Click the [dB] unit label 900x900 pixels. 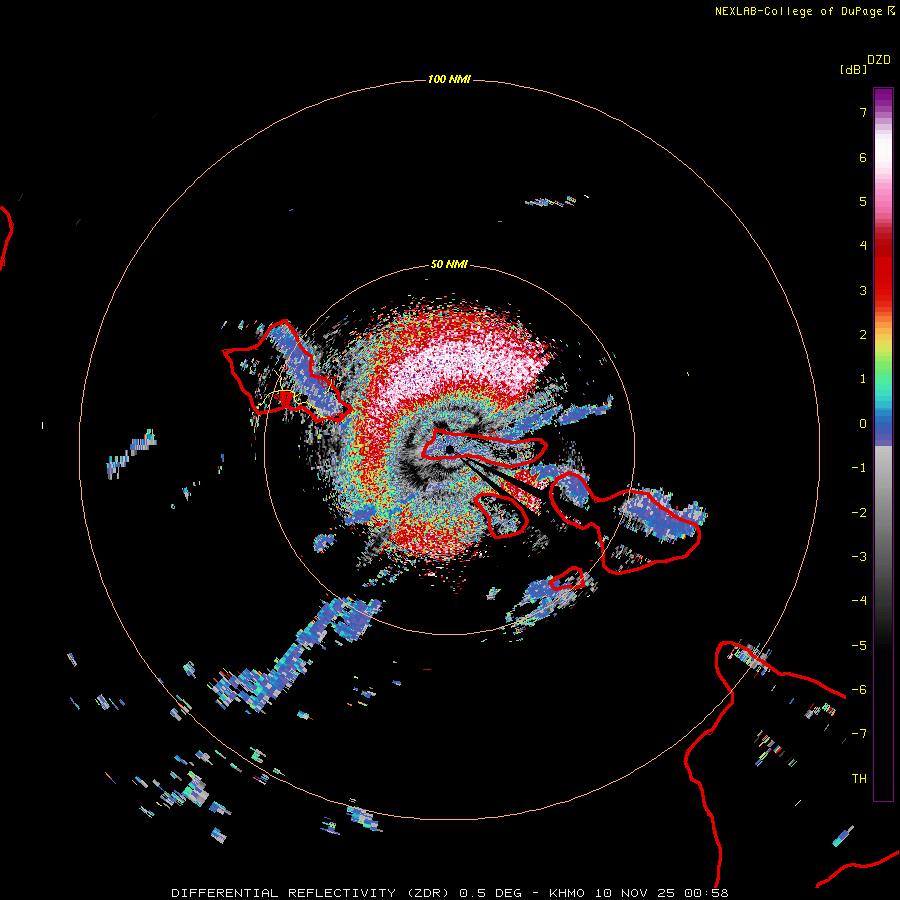tap(853, 69)
